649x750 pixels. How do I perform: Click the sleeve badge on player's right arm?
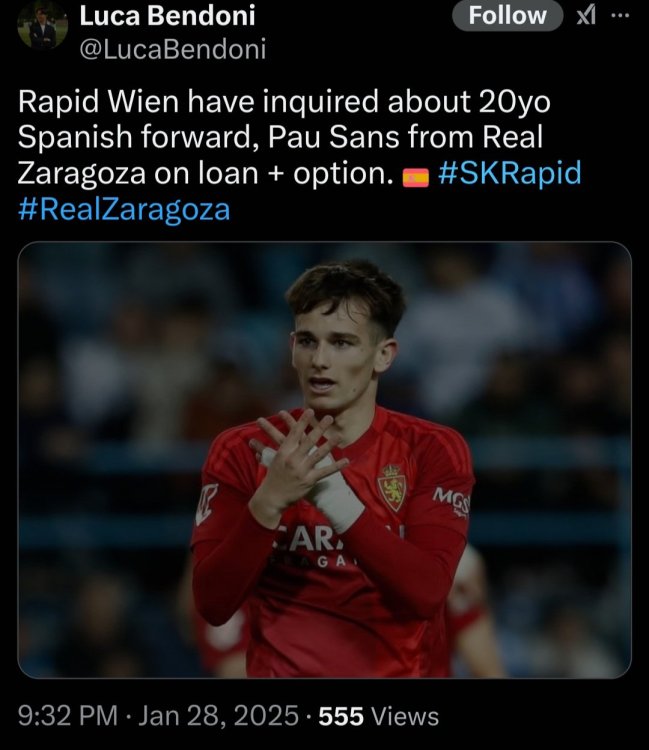pos(207,504)
